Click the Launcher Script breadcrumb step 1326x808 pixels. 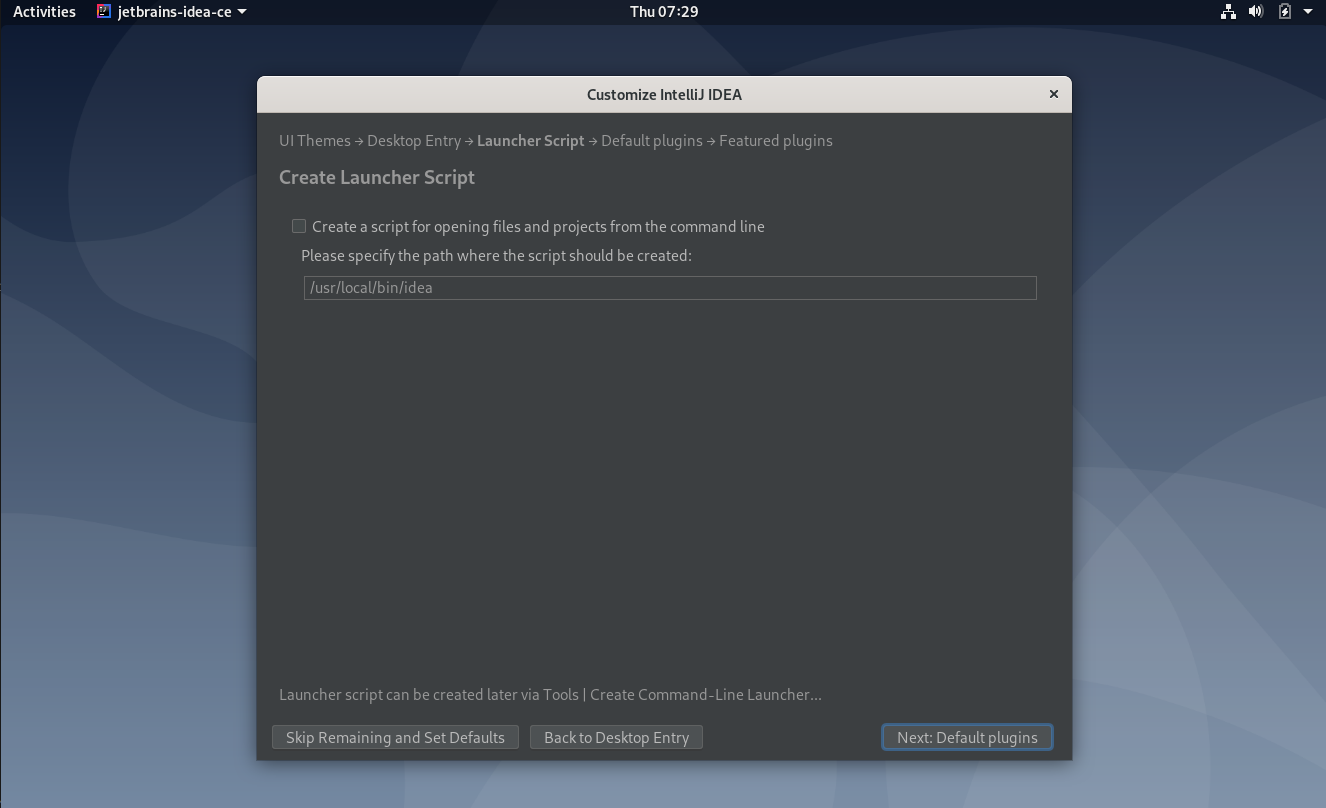pyautogui.click(x=531, y=141)
